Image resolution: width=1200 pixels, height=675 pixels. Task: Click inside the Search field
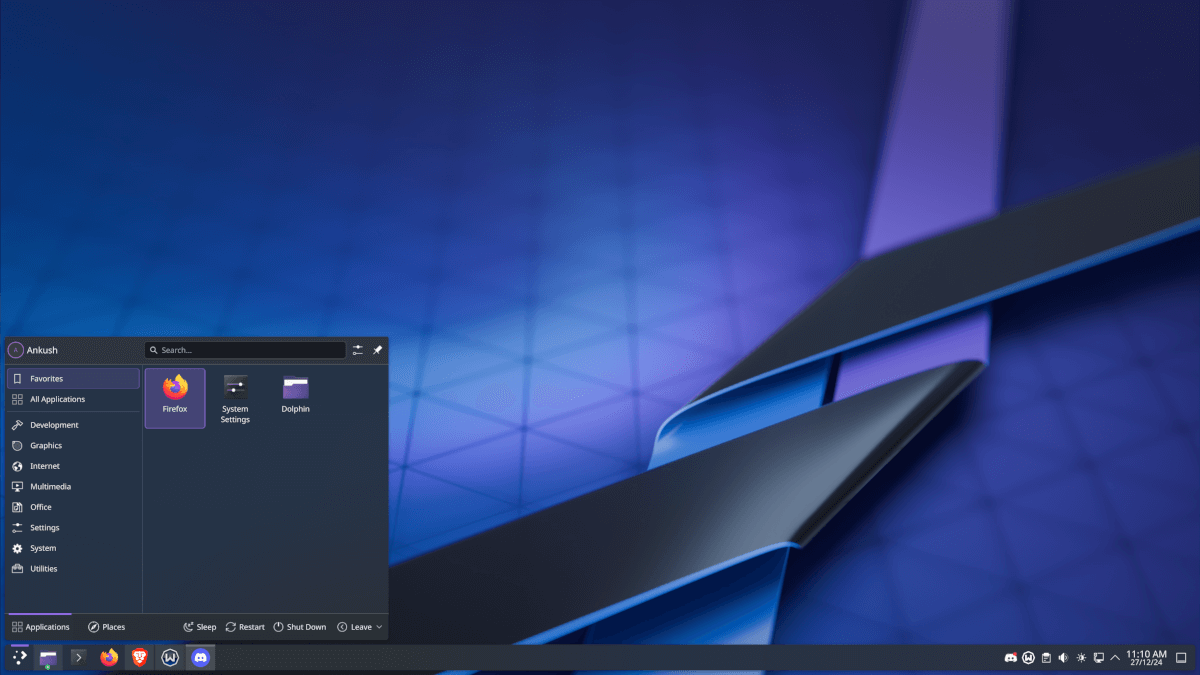click(245, 350)
